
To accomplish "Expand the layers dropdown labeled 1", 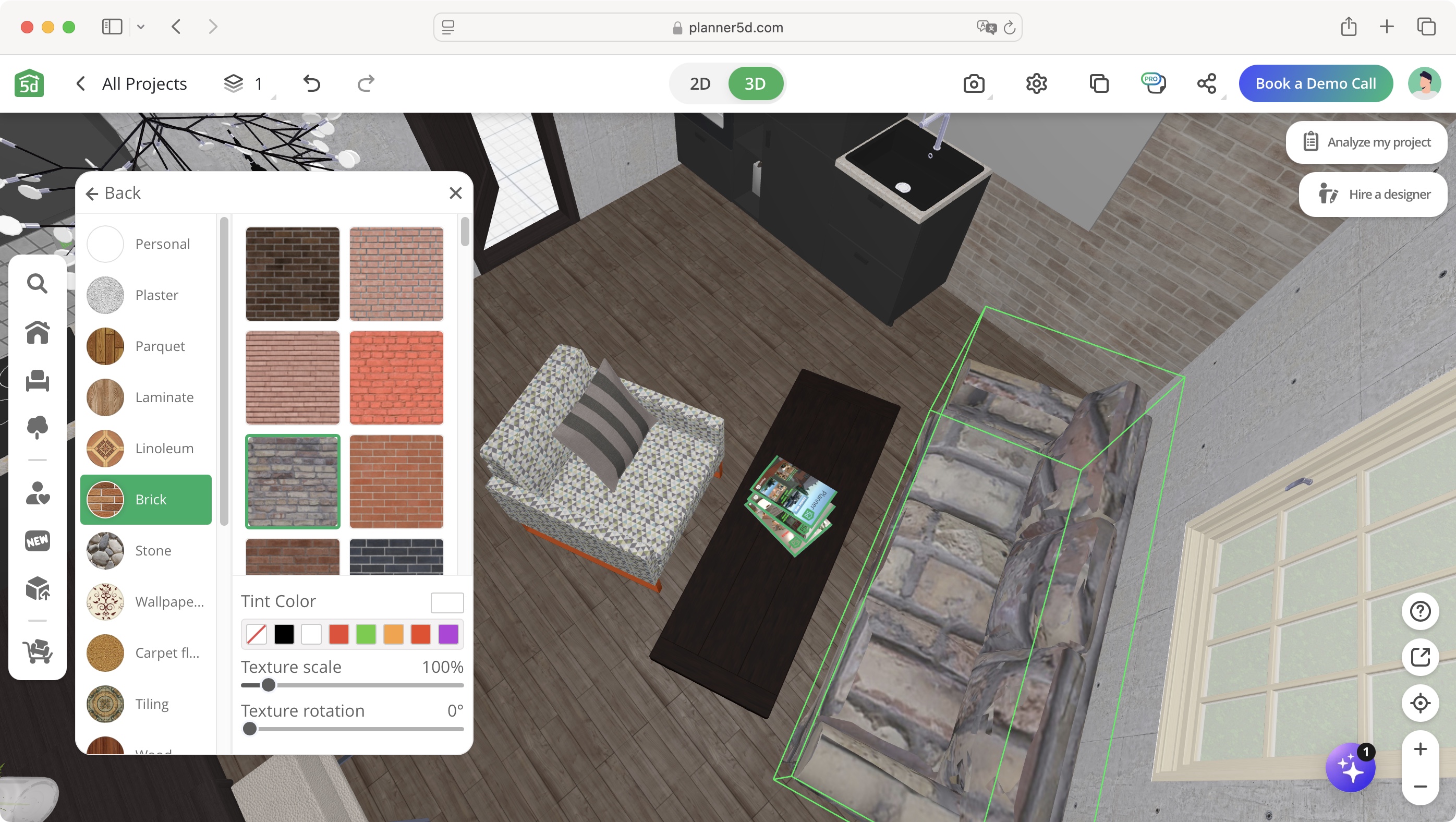I will [x=247, y=83].
